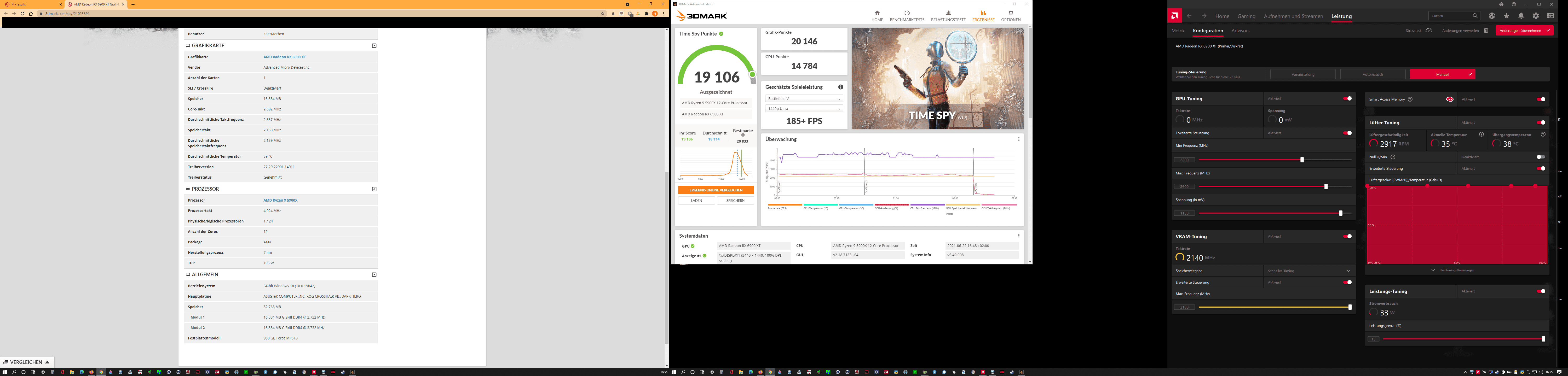
Task: Switch to the Advisors sub-tab
Action: pos(1241,31)
